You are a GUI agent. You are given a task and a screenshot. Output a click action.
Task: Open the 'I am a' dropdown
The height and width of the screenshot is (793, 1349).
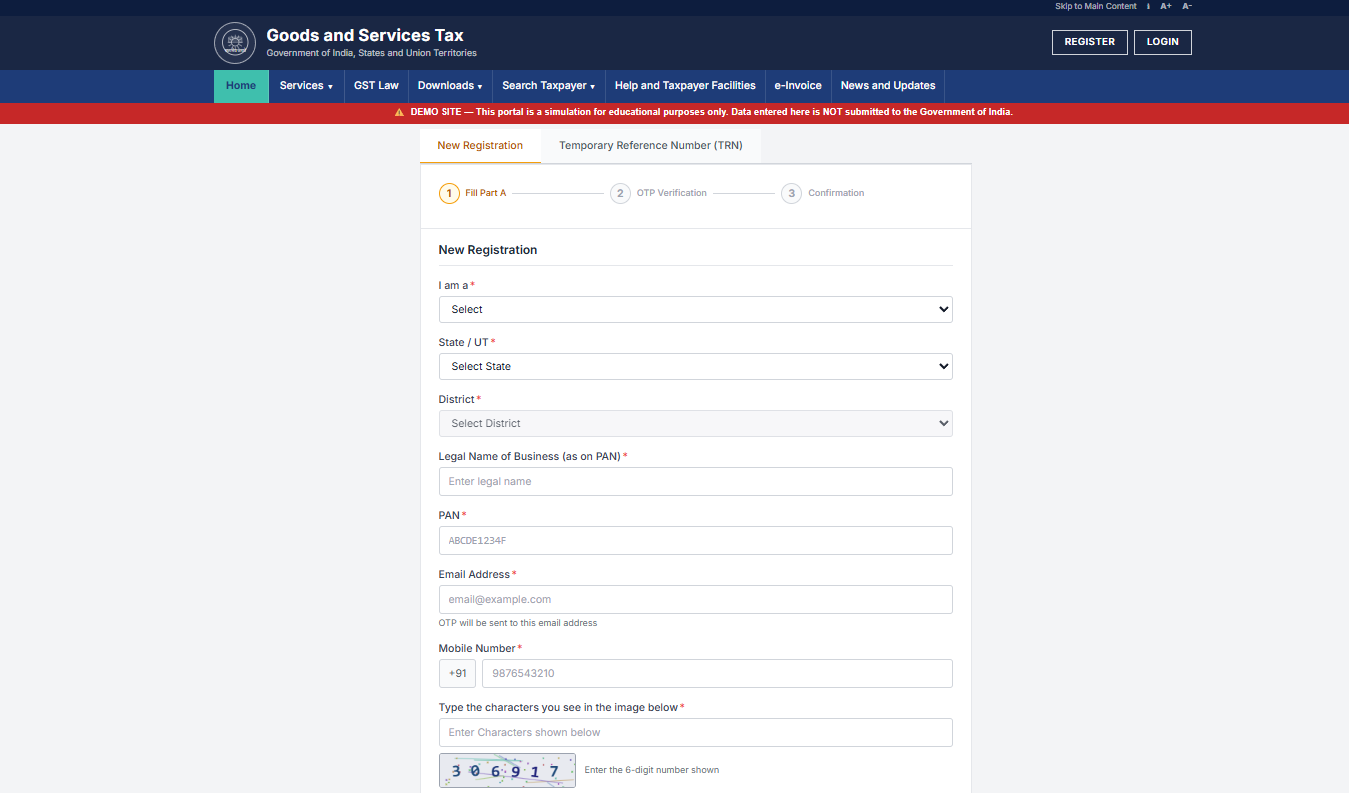click(x=695, y=310)
